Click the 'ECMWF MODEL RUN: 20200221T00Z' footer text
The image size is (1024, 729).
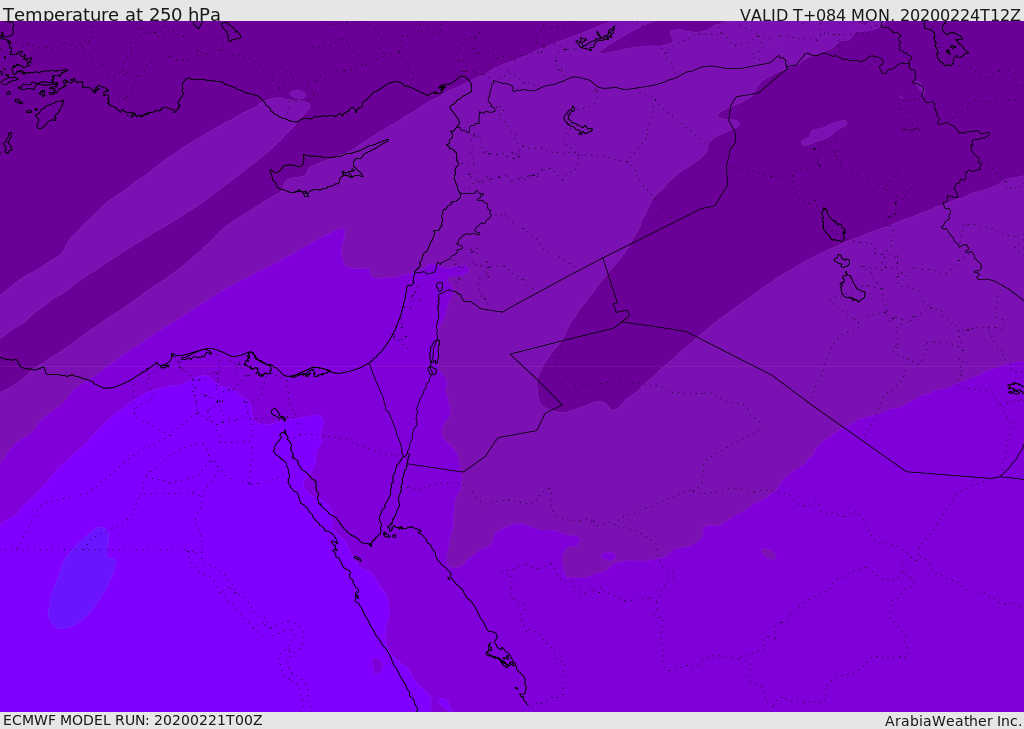coord(133,720)
